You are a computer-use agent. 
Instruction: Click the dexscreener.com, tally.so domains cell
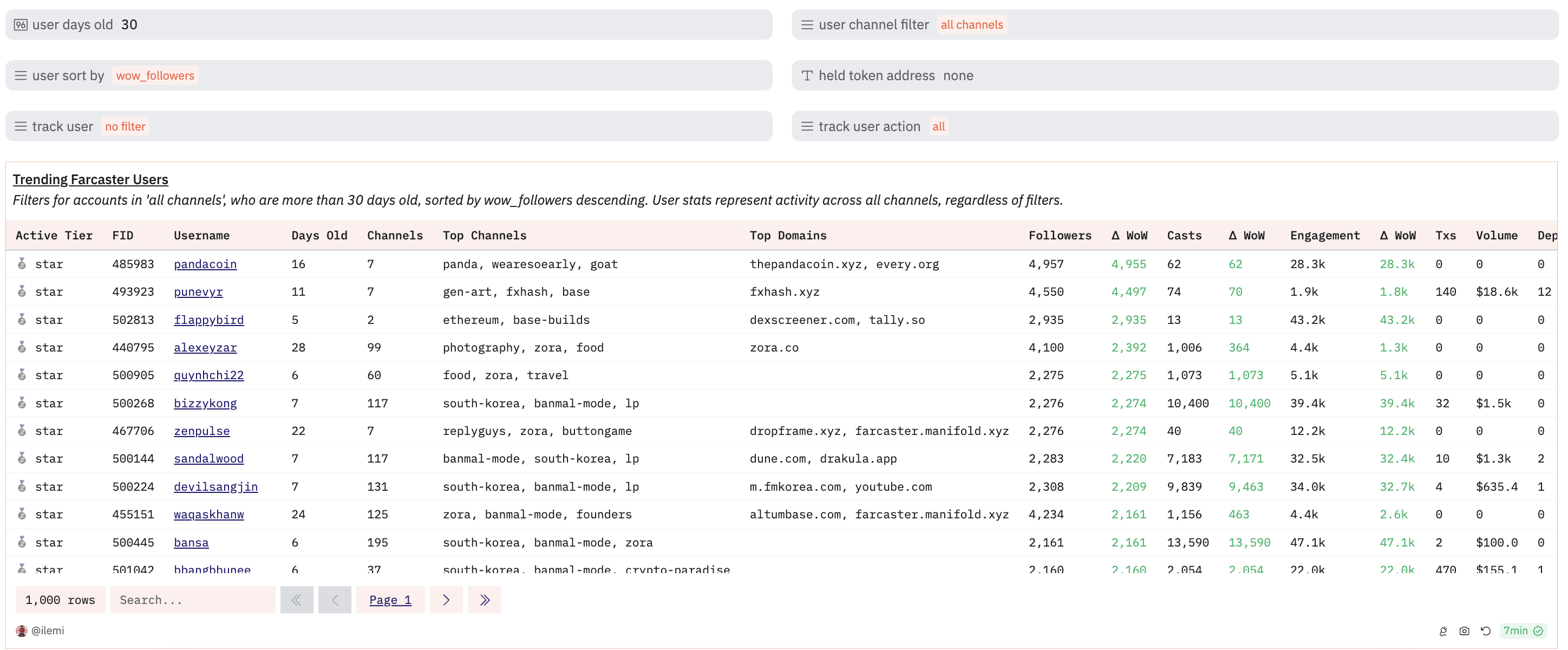coord(837,319)
